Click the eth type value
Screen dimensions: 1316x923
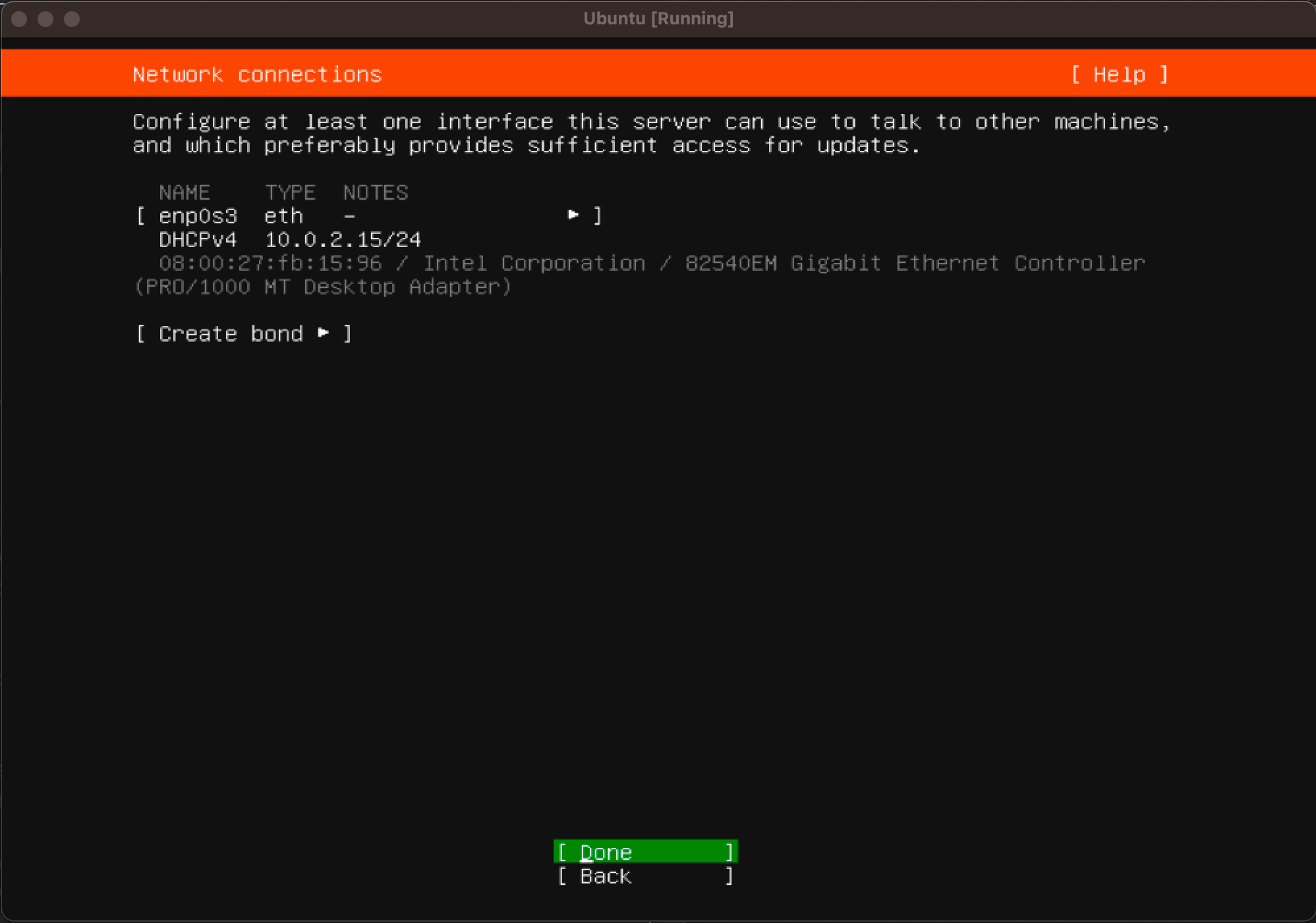[283, 216]
